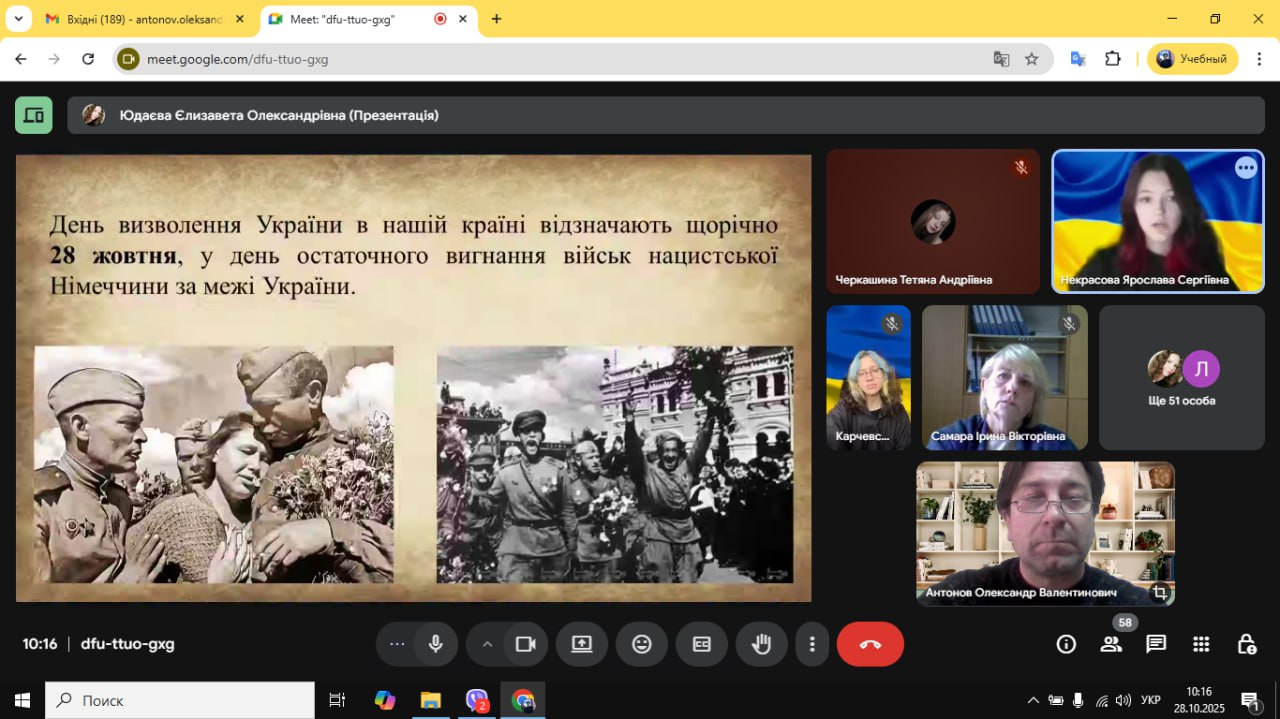The height and width of the screenshot is (719, 1280).
Task: Open a new browser tab
Action: 496,19
